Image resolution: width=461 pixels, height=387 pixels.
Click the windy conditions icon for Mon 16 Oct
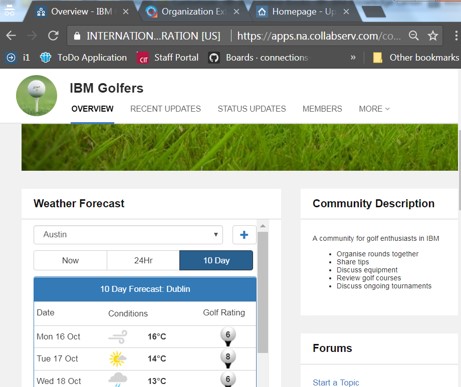pos(118,337)
